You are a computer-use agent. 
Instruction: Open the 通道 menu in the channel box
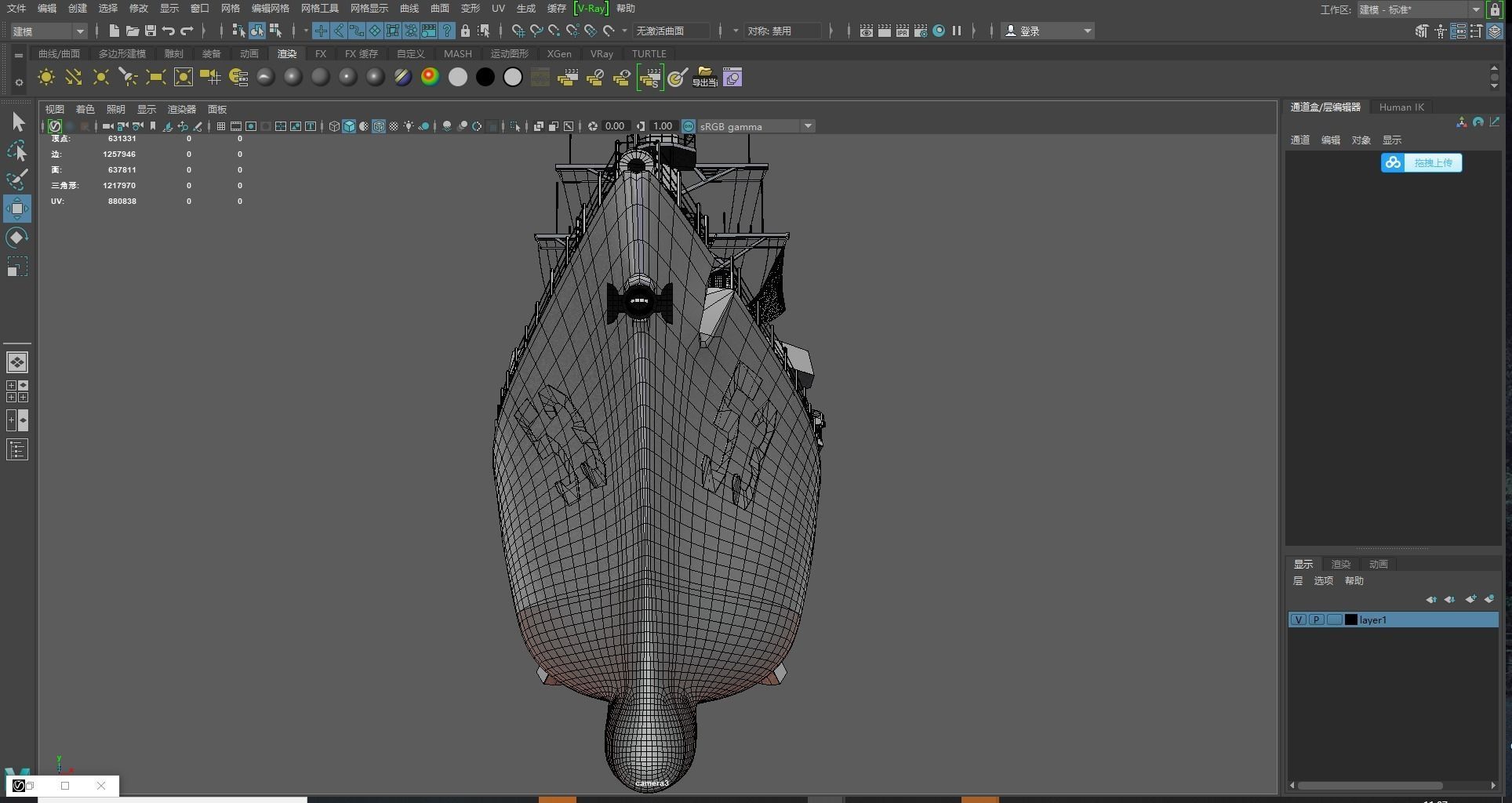click(1299, 140)
